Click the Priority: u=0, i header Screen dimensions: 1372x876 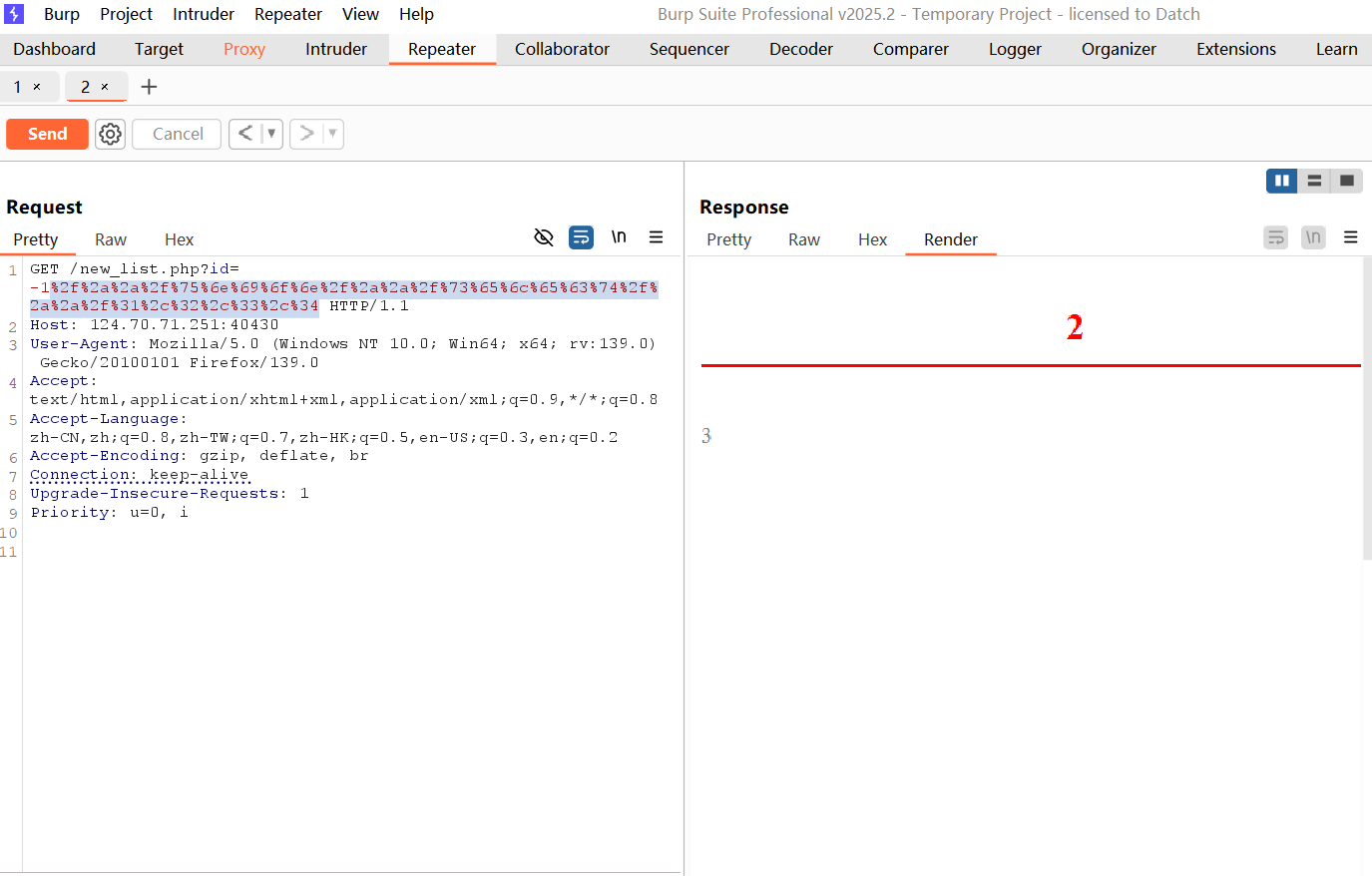click(x=109, y=513)
